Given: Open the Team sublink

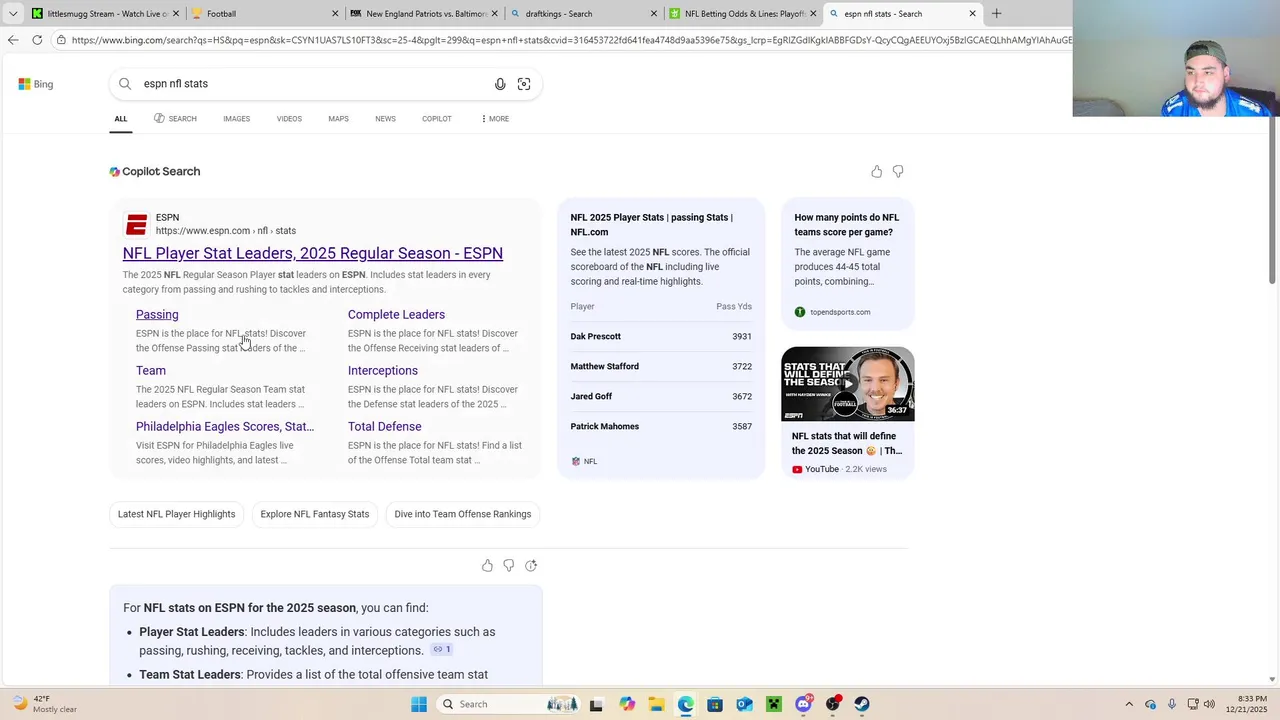Looking at the screenshot, I should pyautogui.click(x=151, y=371).
